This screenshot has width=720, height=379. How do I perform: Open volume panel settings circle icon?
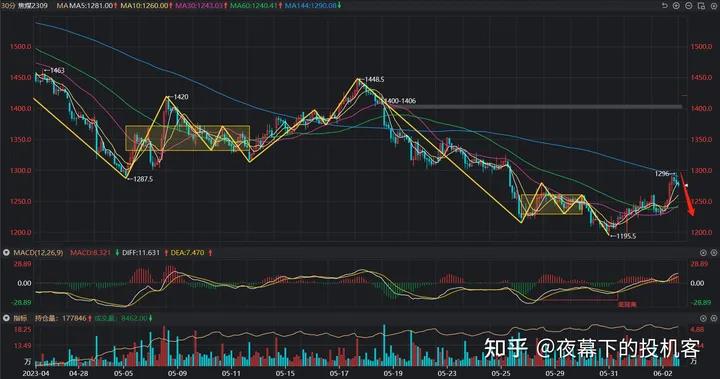click(703, 318)
